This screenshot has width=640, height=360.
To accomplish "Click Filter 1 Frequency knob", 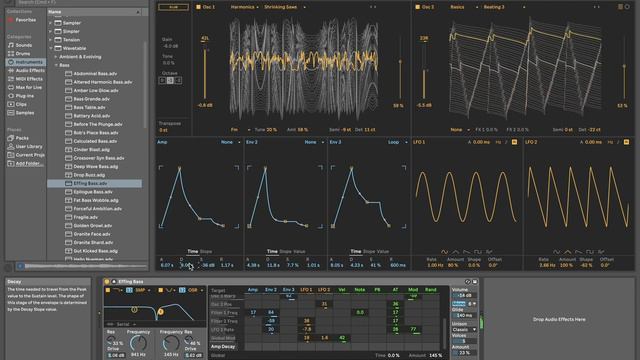I will (x=138, y=343).
